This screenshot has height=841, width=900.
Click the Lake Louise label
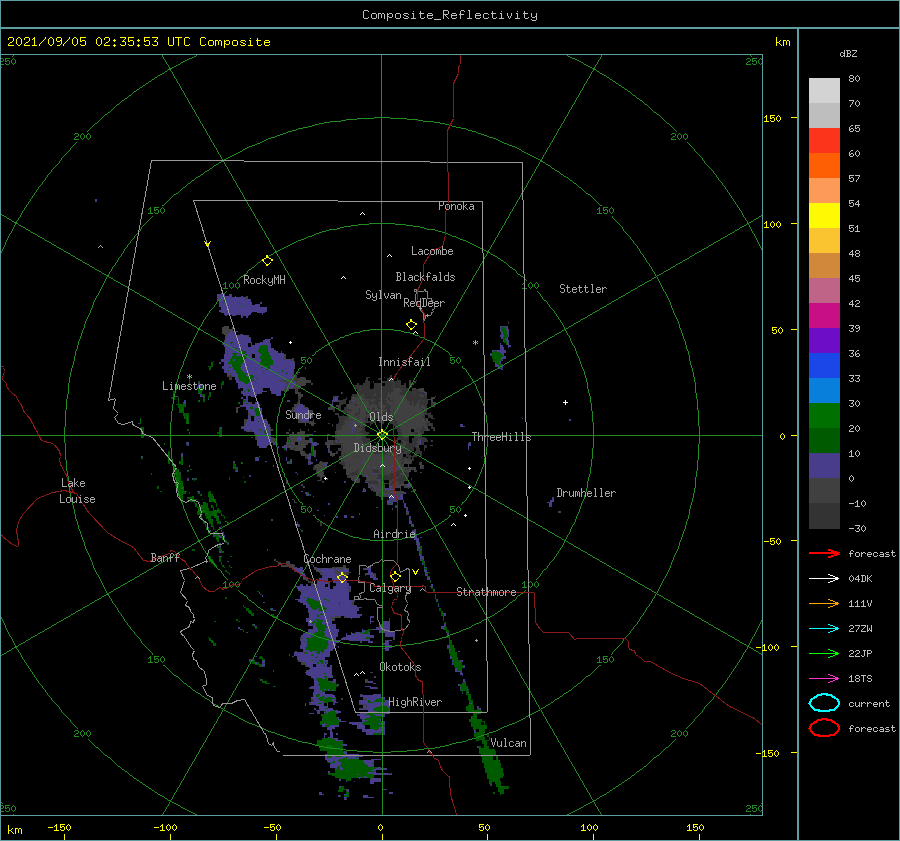[x=77, y=491]
